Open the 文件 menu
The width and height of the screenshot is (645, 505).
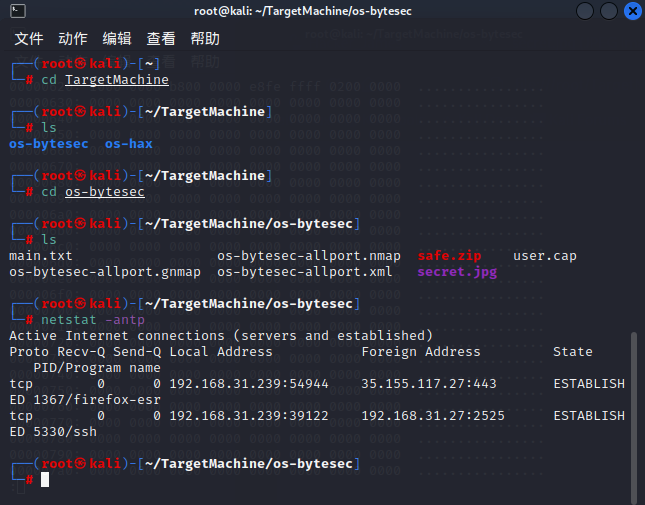[x=29, y=39]
